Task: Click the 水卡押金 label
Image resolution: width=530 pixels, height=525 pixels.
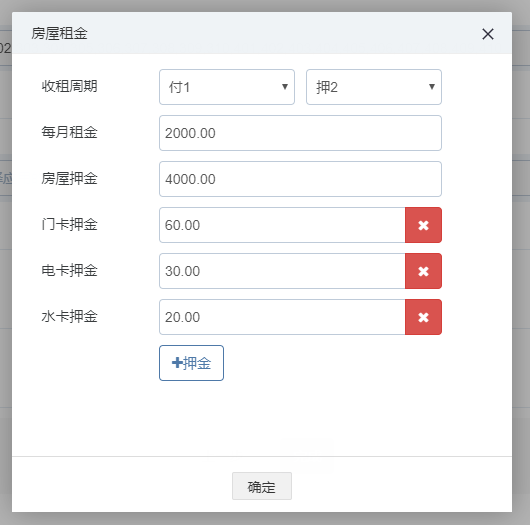Action: click(x=70, y=316)
